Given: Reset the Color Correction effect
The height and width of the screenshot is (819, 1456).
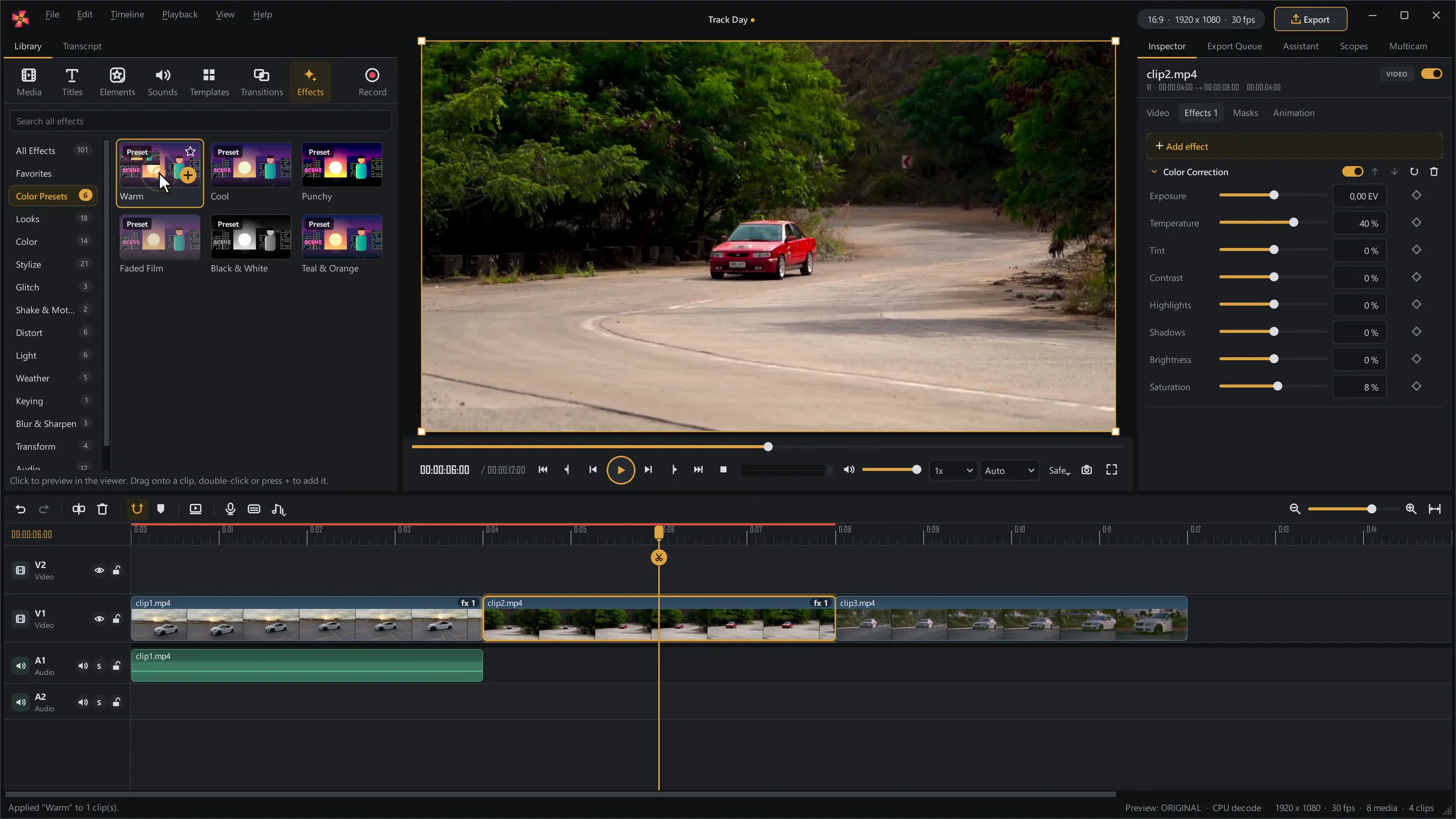Looking at the screenshot, I should tap(1414, 172).
